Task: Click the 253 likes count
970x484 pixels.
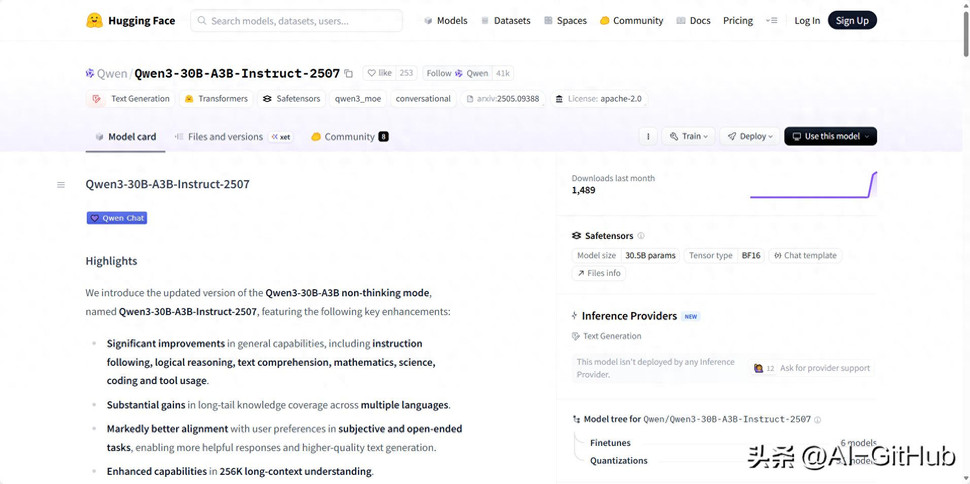Action: (x=406, y=73)
